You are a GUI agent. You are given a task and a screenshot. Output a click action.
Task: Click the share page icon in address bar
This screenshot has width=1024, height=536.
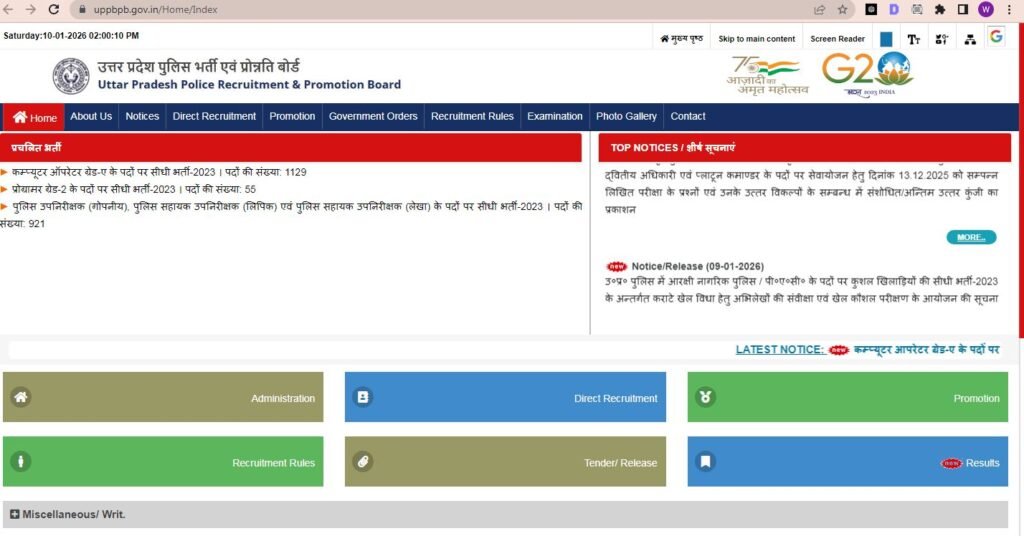point(819,9)
